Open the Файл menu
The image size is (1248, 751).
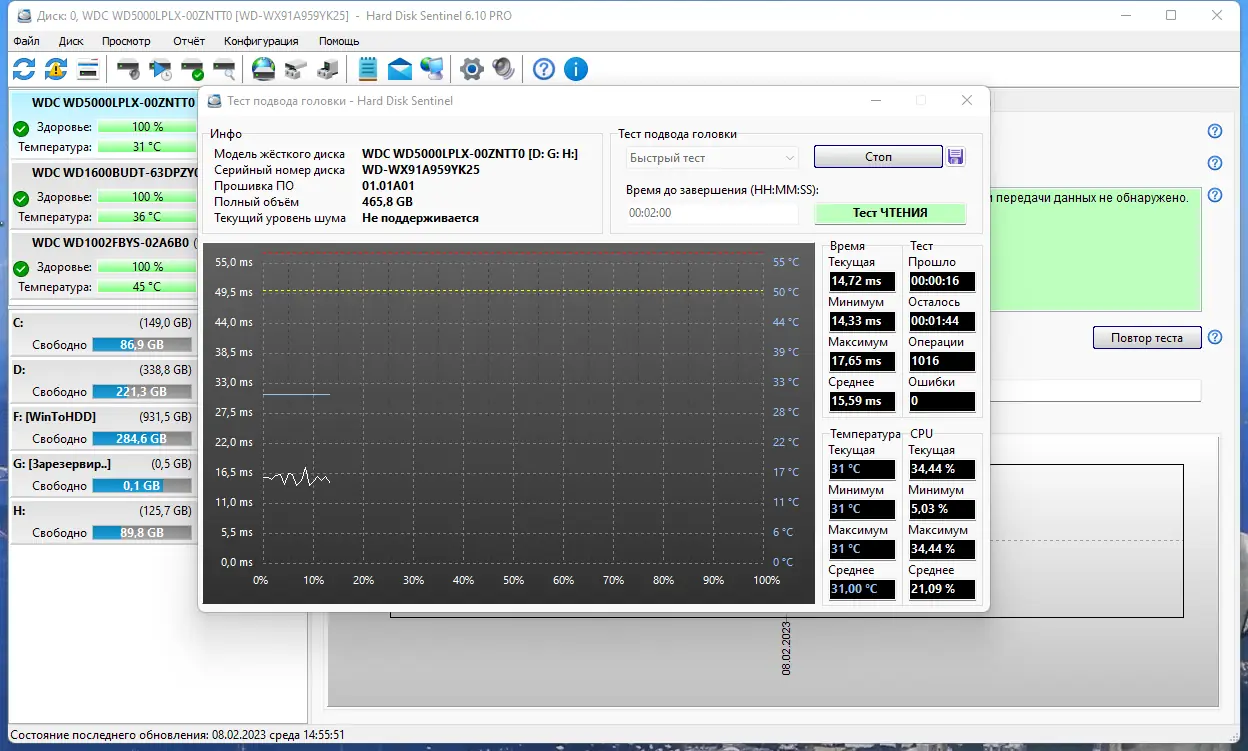tap(27, 41)
